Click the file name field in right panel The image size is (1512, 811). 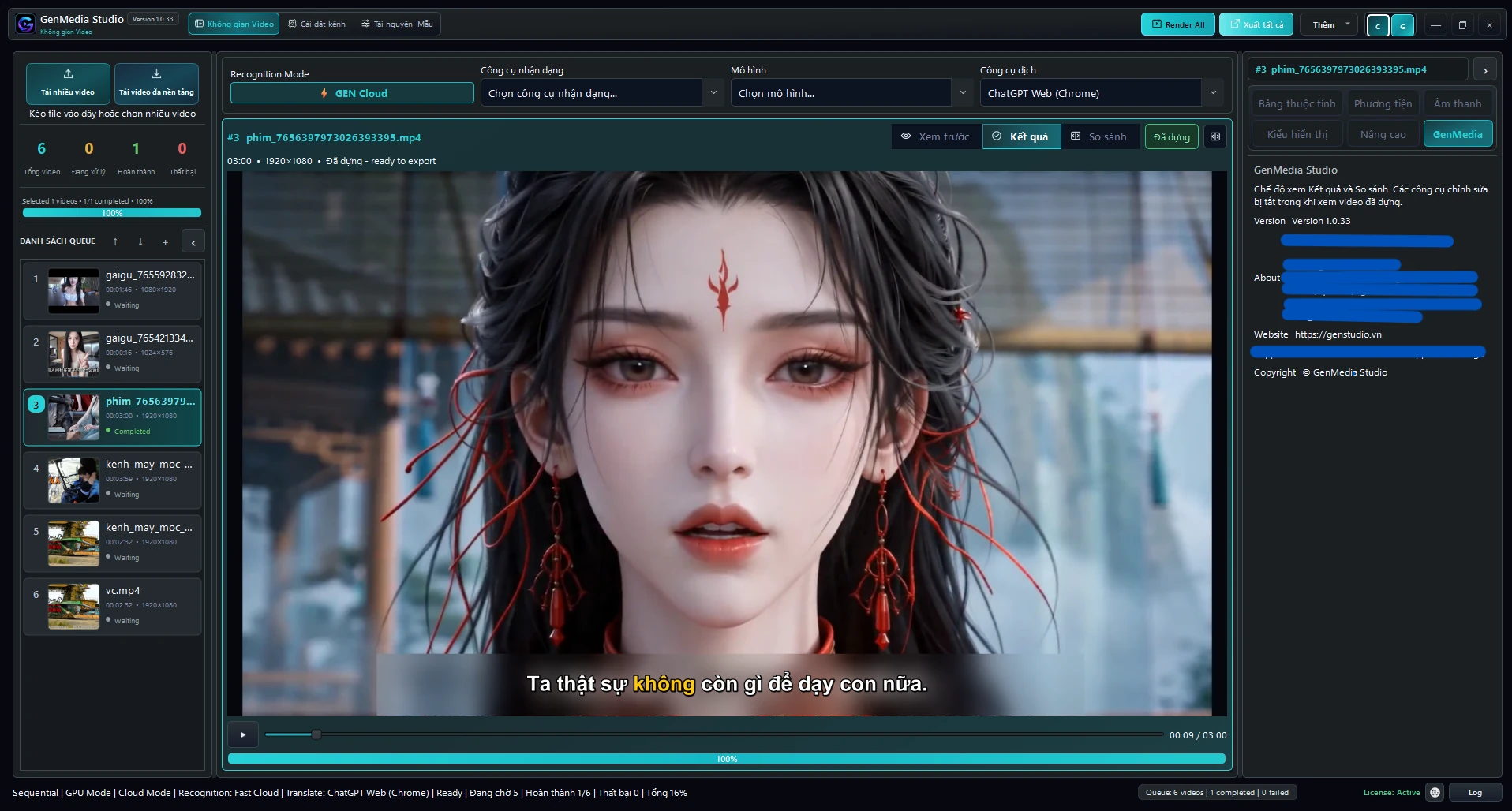click(1357, 69)
